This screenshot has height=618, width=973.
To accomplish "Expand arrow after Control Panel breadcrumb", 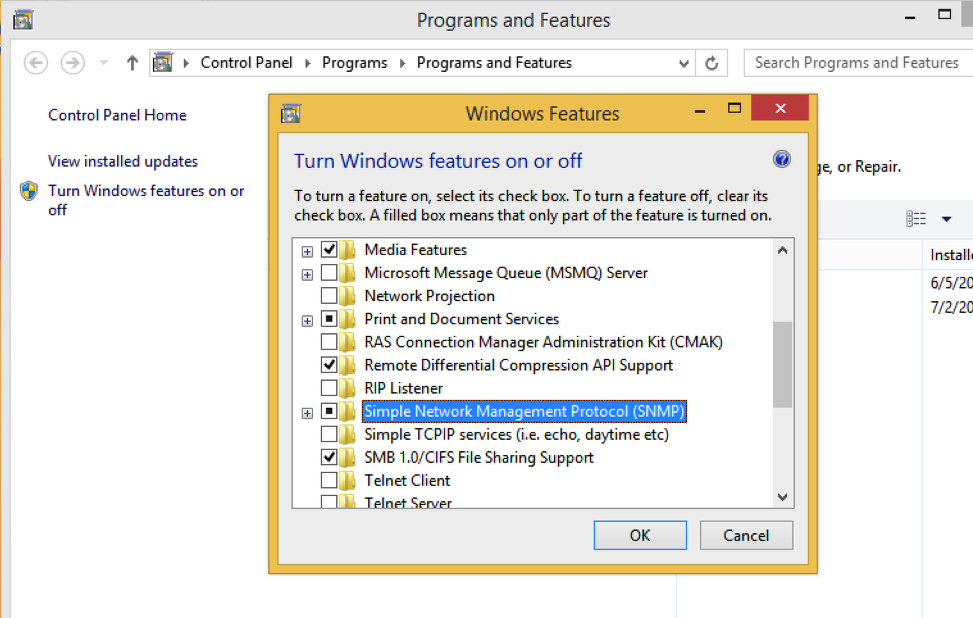I will 186,63.
